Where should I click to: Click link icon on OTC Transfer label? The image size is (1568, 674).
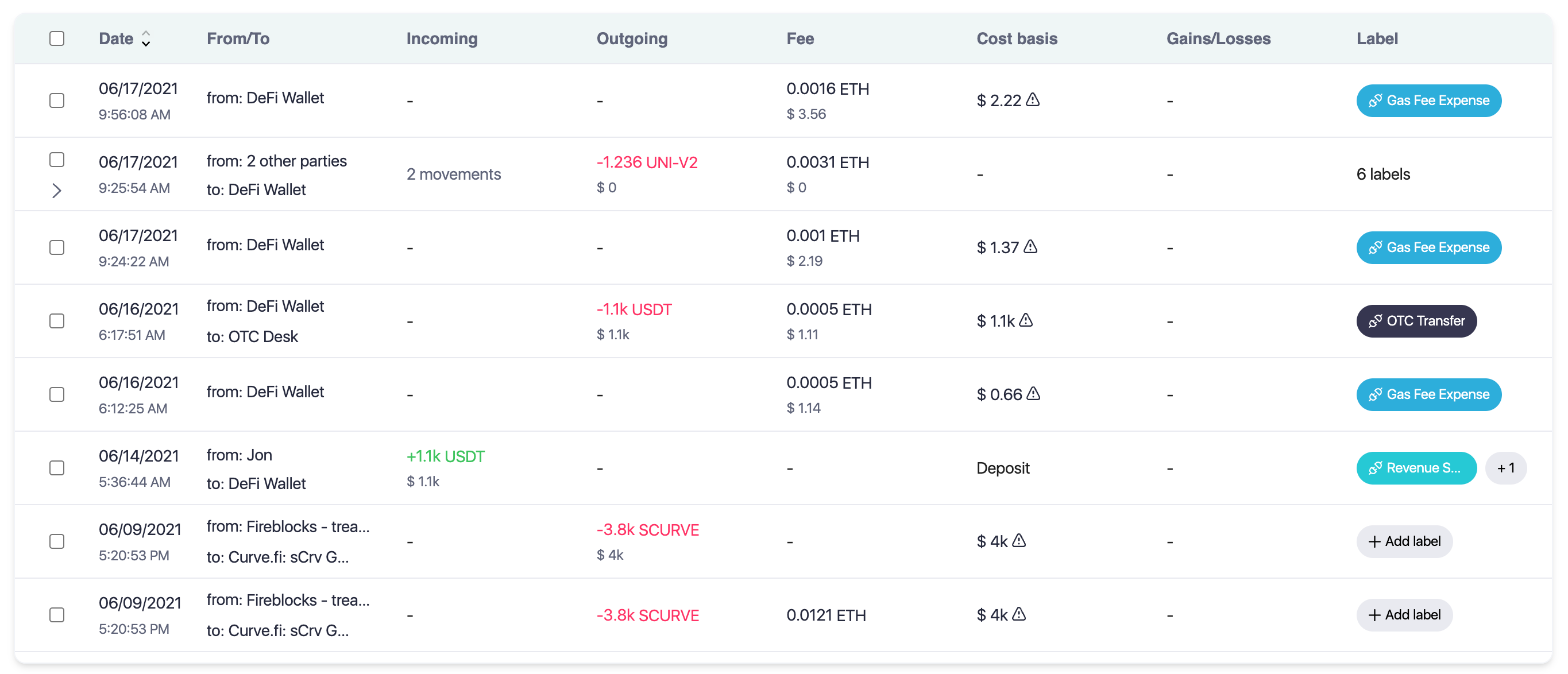click(1375, 320)
